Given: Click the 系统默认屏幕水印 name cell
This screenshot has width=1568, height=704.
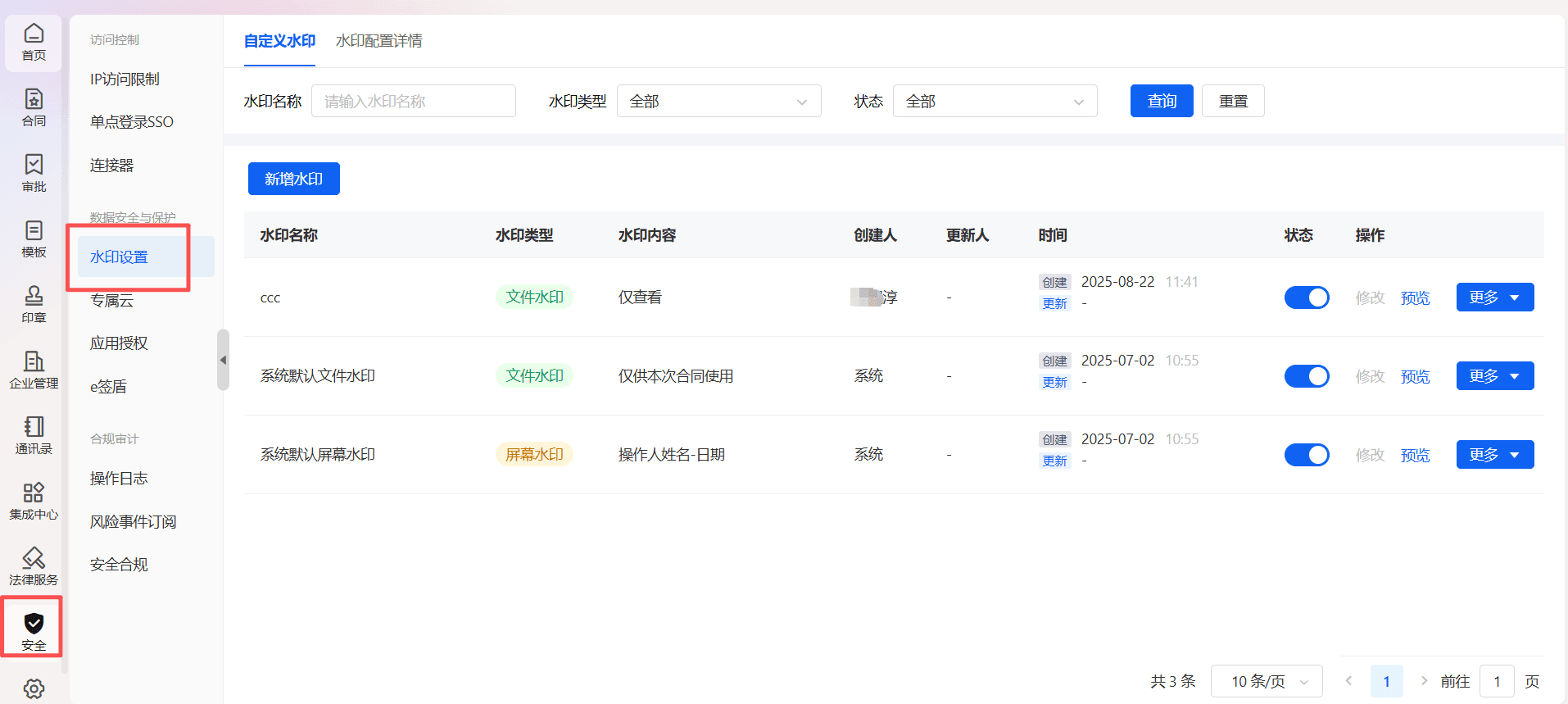Looking at the screenshot, I should click(318, 455).
